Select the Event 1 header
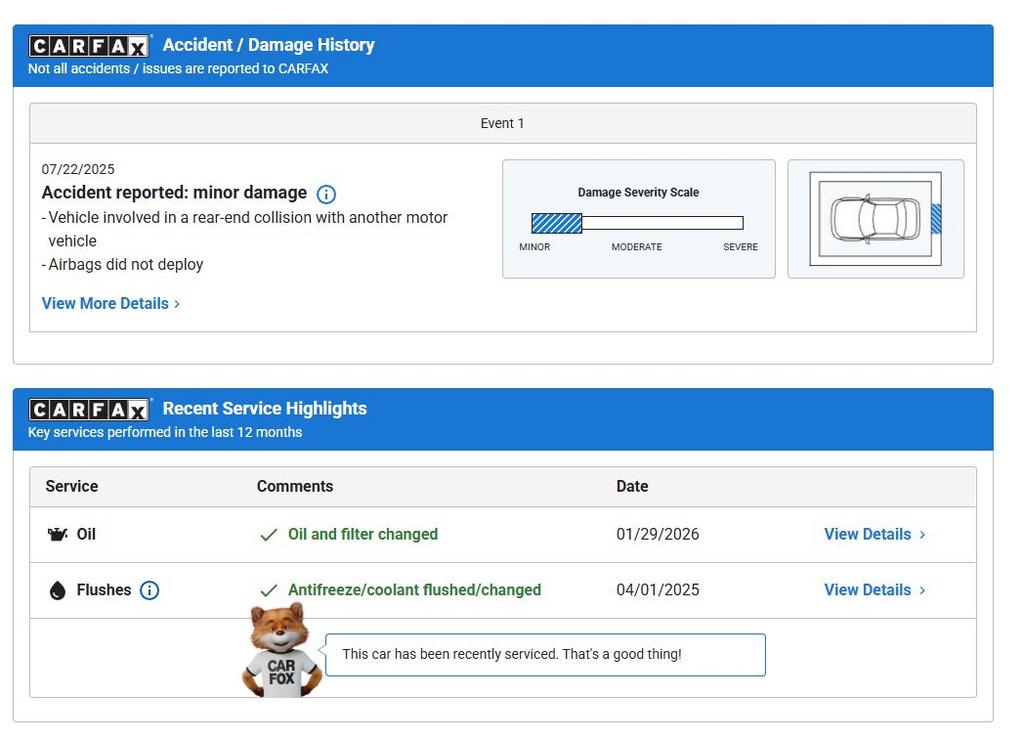The width and height of the screenshot is (1024, 740). click(502, 124)
